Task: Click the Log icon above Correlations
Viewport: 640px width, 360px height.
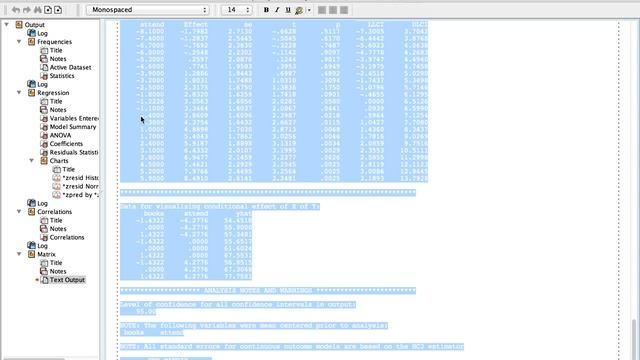Action: pyautogui.click(x=31, y=203)
